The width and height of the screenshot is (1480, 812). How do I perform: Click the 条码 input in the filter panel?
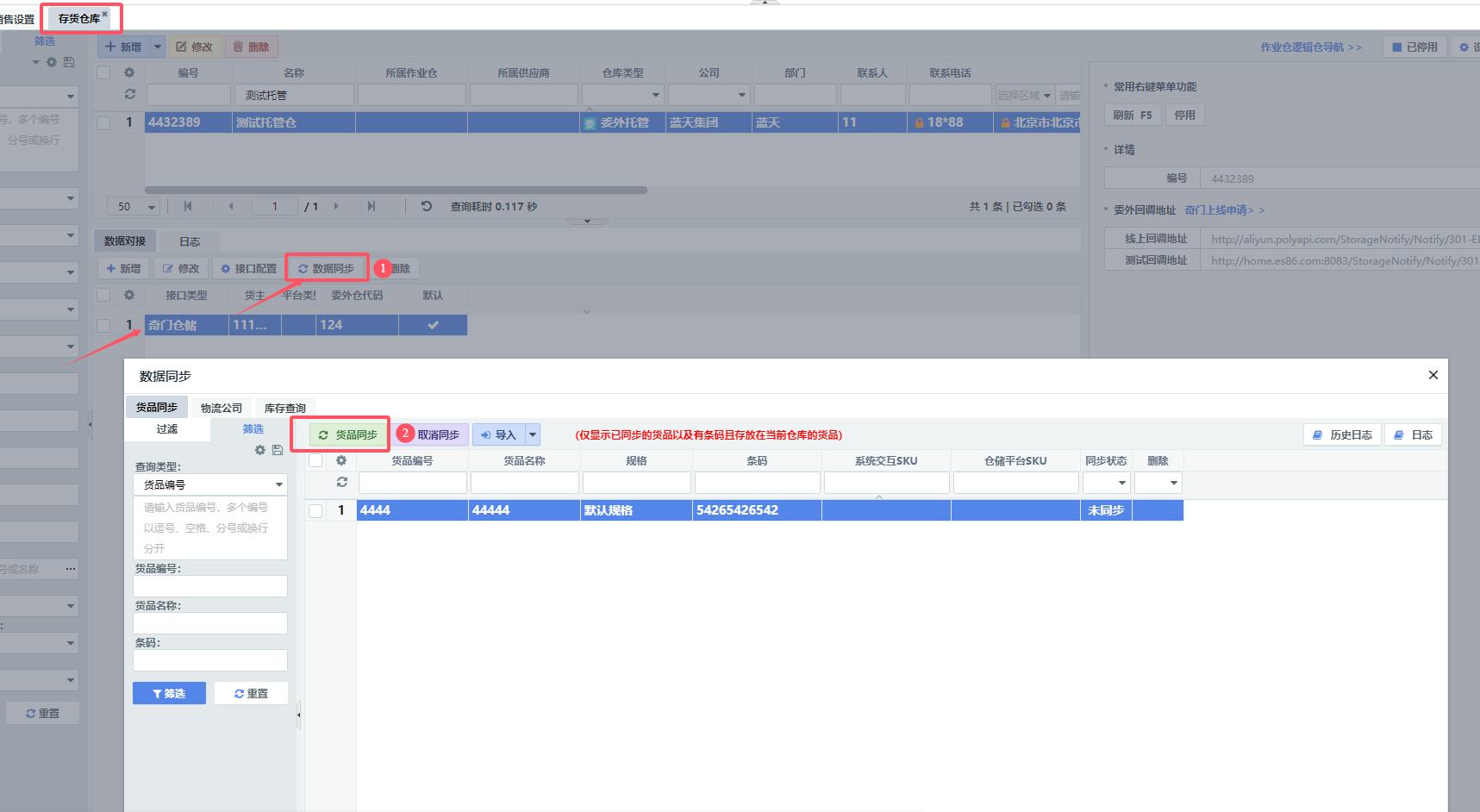210,660
